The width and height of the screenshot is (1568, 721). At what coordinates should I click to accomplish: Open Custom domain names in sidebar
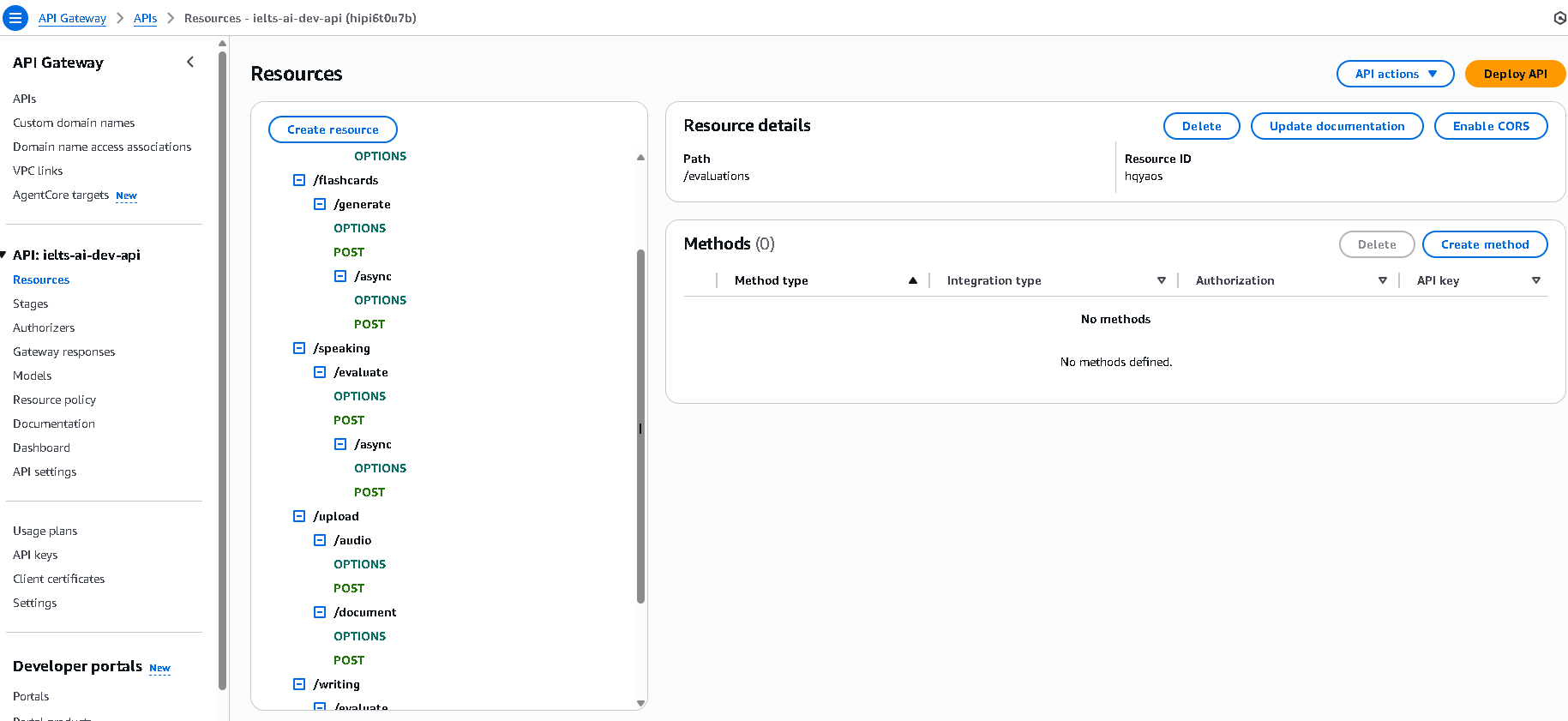pos(74,123)
